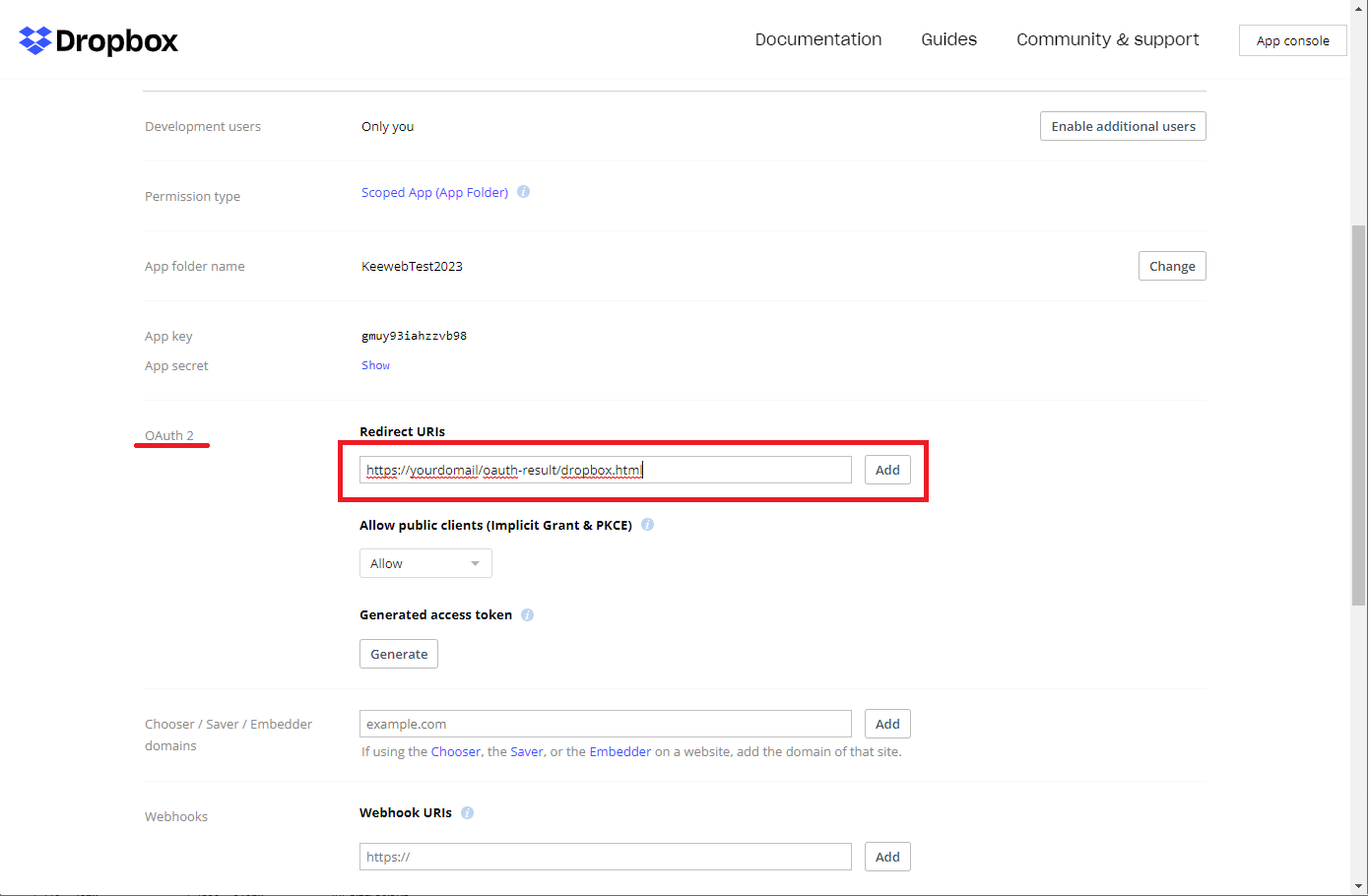The width and height of the screenshot is (1369, 896).
Task: Click the scrollbar up arrow
Action: pos(1359,10)
